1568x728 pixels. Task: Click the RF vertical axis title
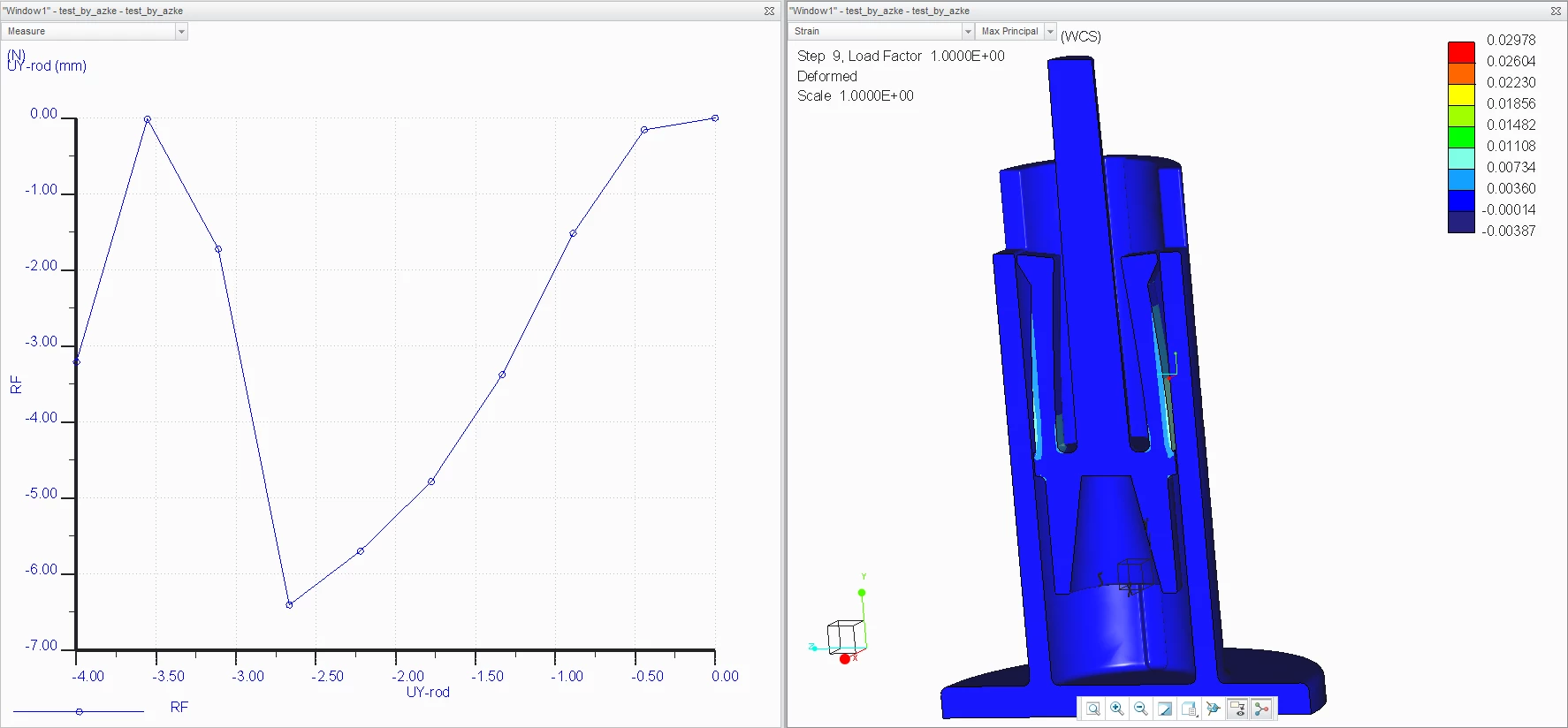pyautogui.click(x=16, y=384)
